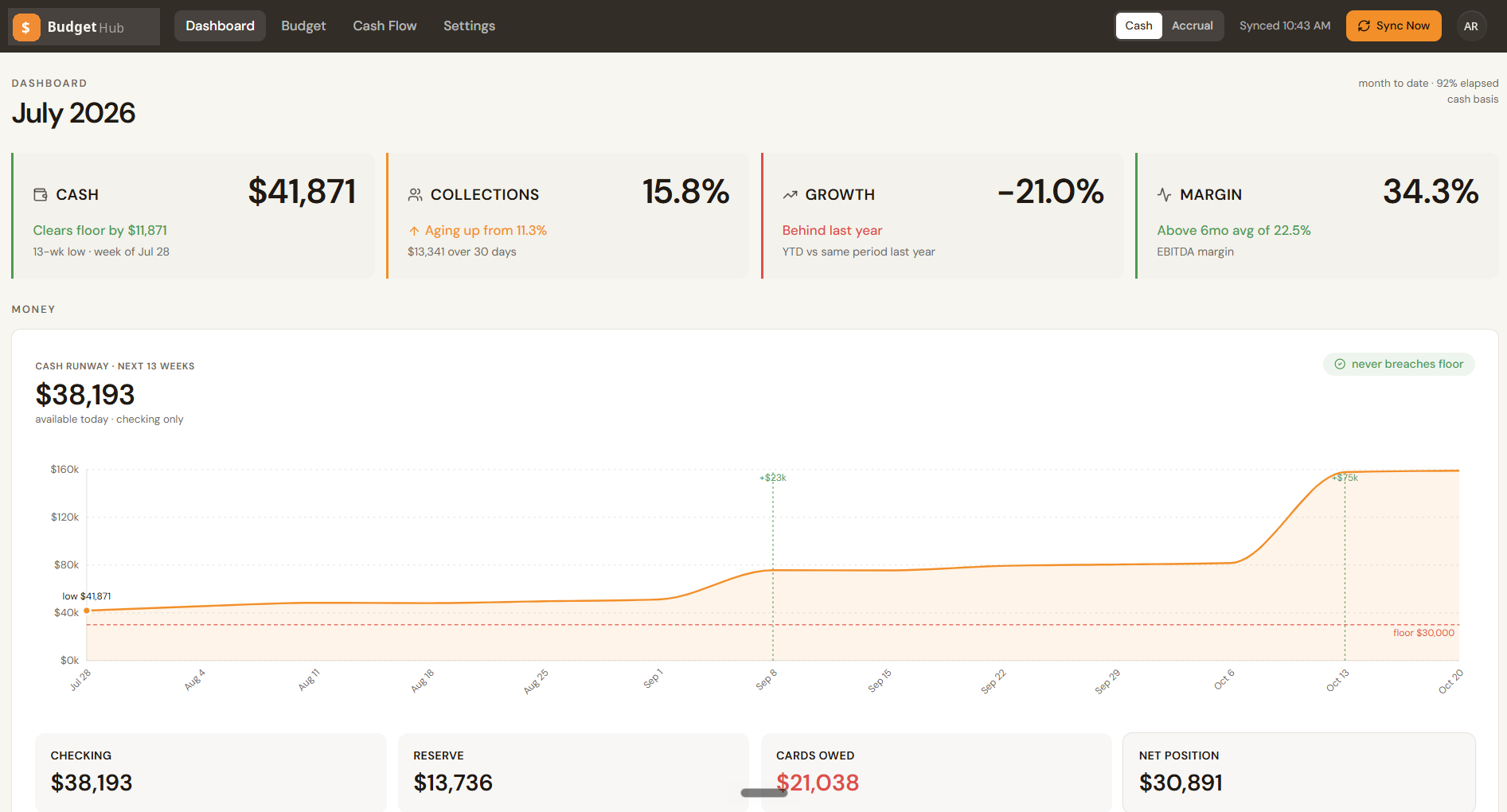This screenshot has height=812, width=1507.
Task: Click the MONEY section heading
Action: (33, 309)
